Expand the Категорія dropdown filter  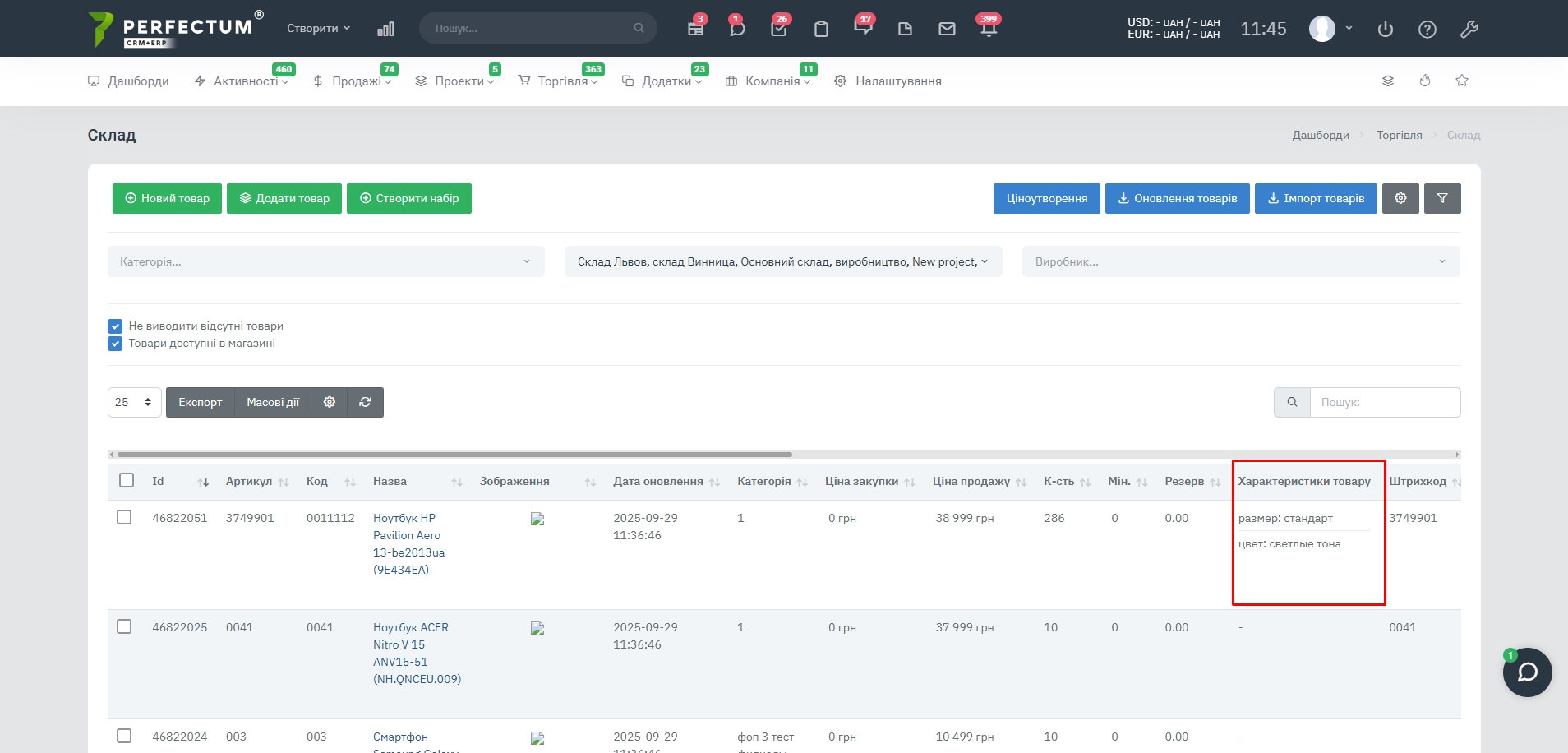[x=325, y=261]
